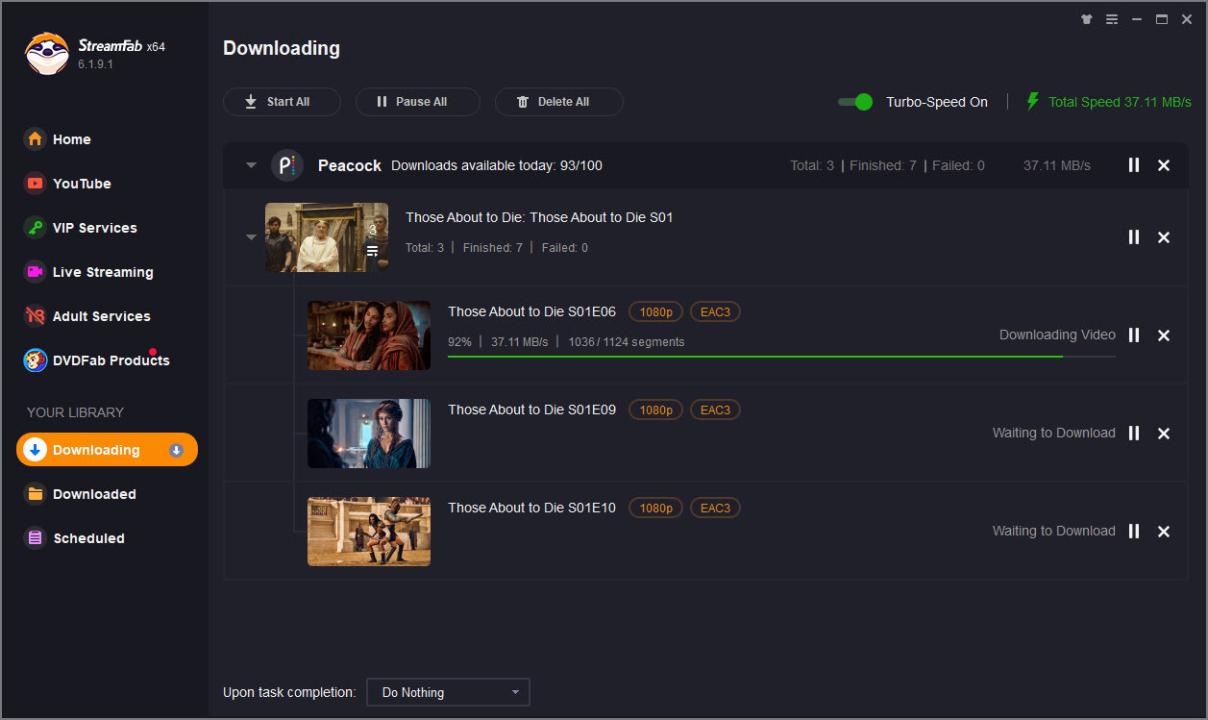Select the Downloading library tab
The width and height of the screenshot is (1208, 720).
107,450
